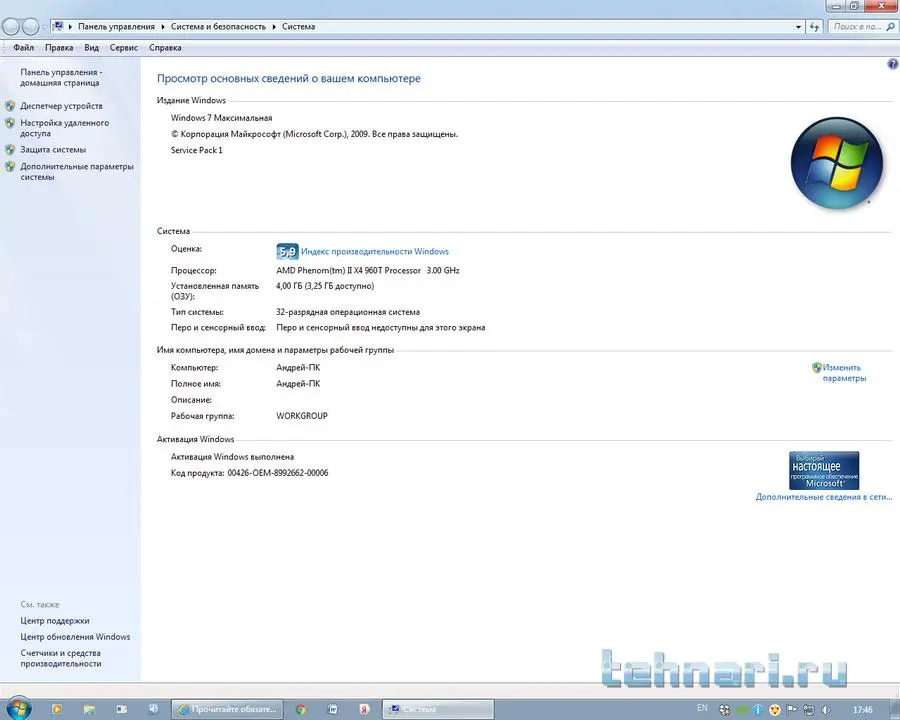This screenshot has height=720, width=900.
Task: Click the search magnifier icon
Action: 890,26
